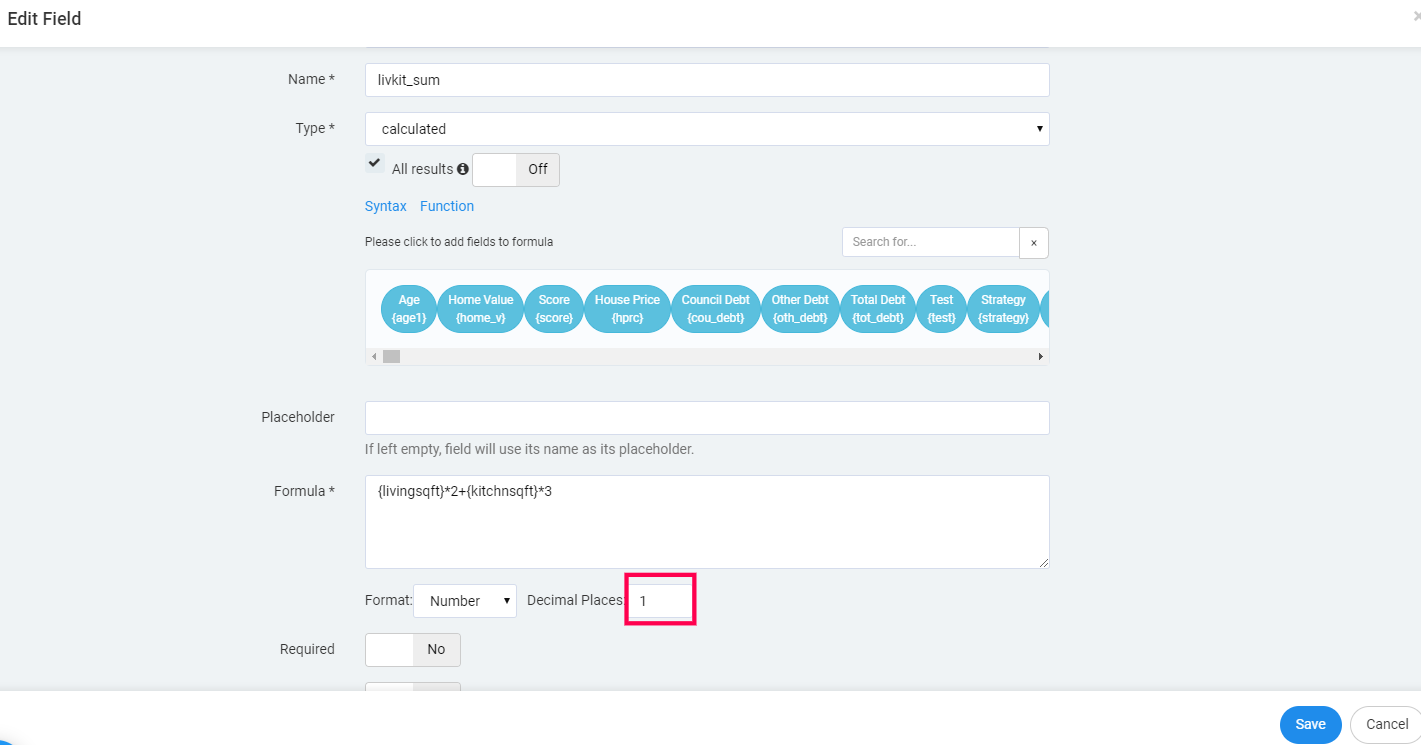Toggle the All results Off switch
Screen dimensions: 1421x745
pos(516,169)
